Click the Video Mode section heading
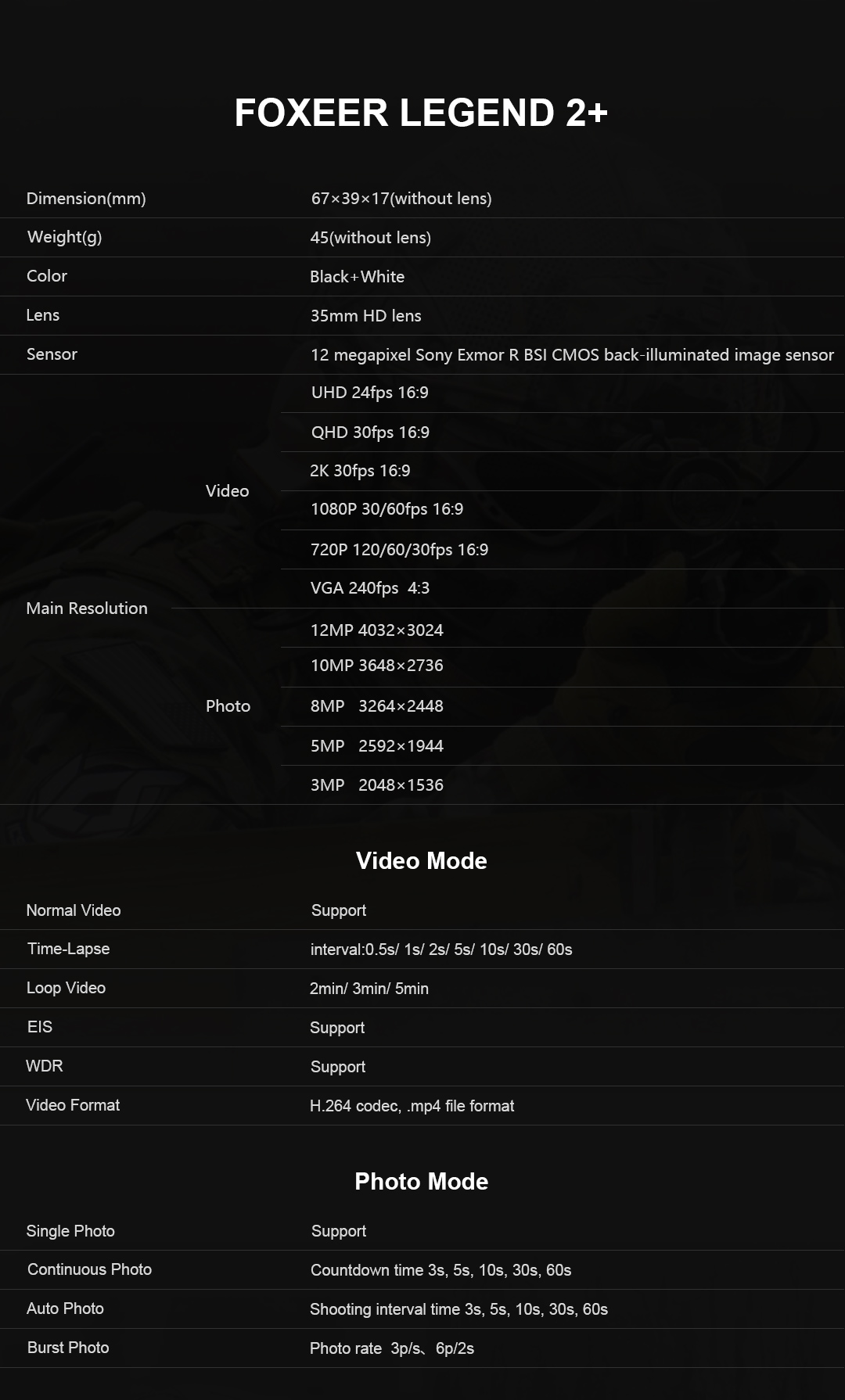 [422, 861]
